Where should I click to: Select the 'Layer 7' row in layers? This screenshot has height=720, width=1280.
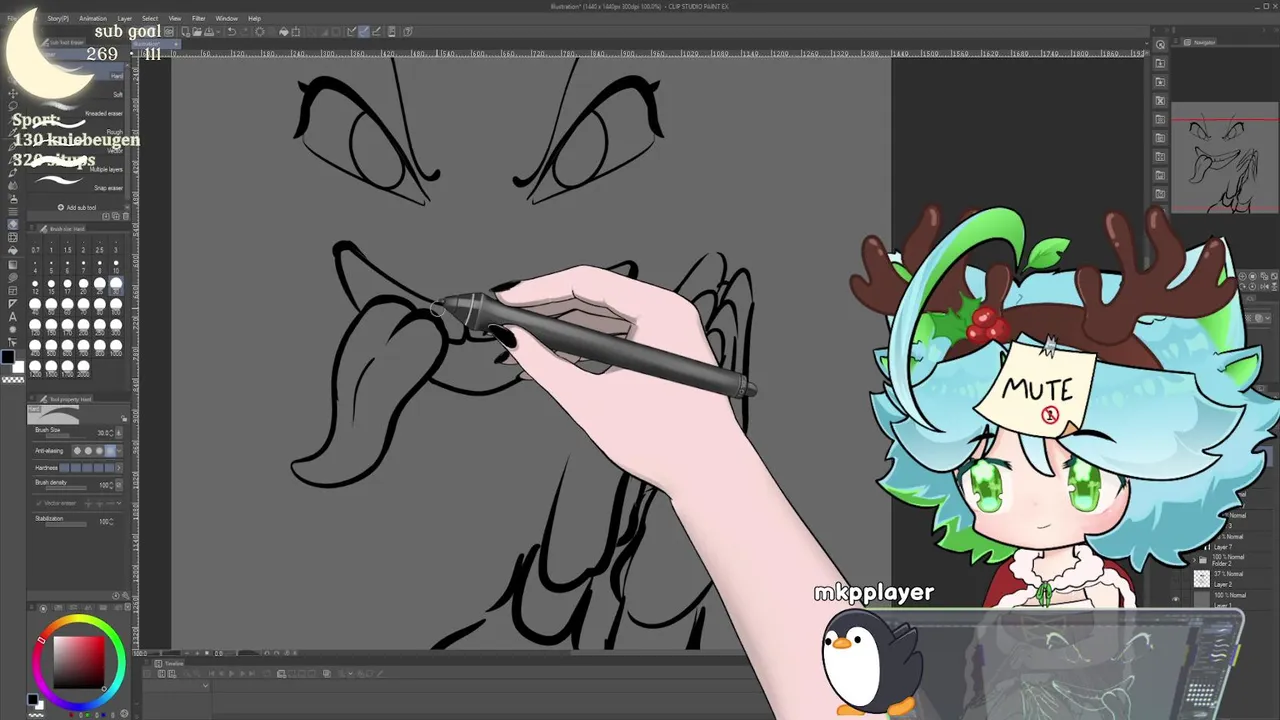[x=1232, y=542]
